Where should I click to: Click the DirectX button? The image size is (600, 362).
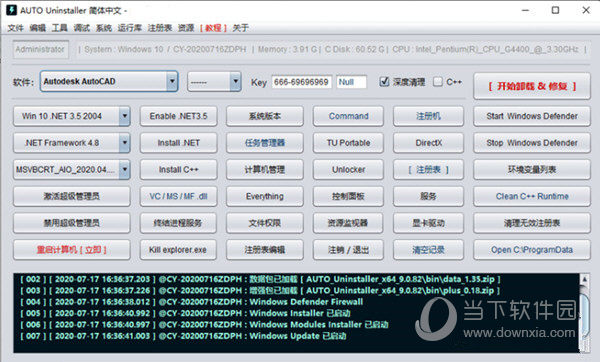[x=429, y=143]
